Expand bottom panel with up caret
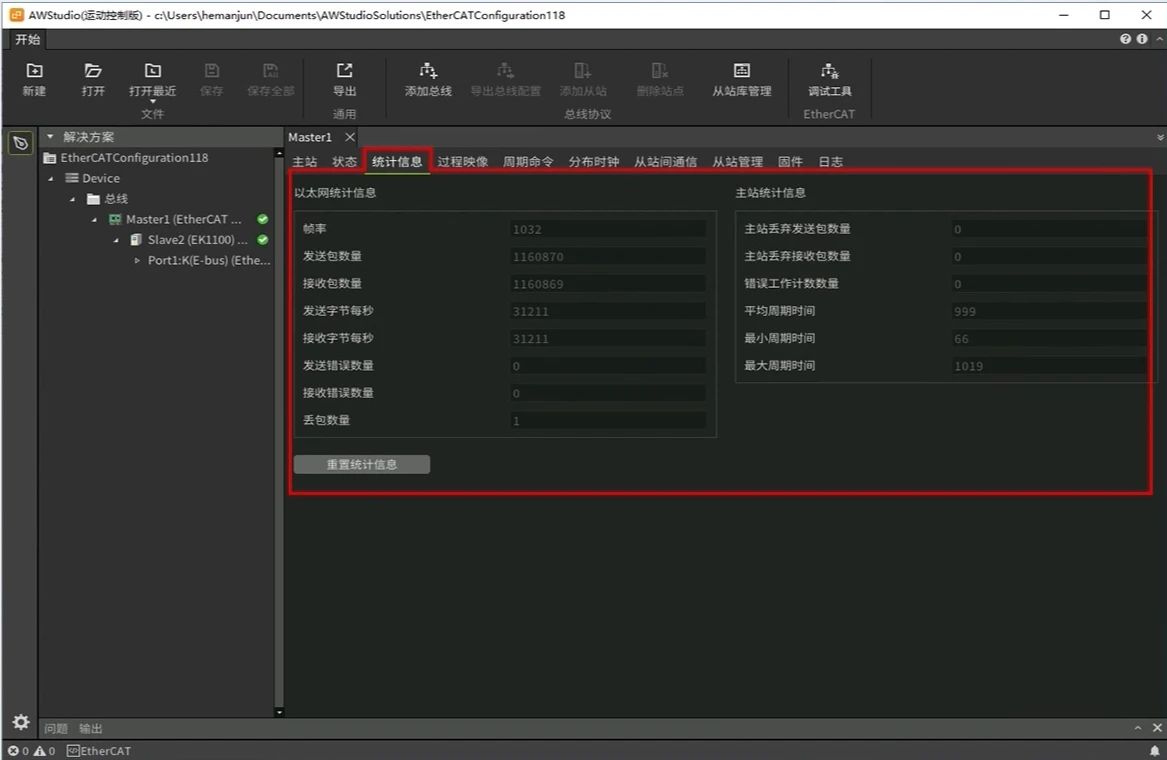Screen dimensions: 1167x760 1138,728
